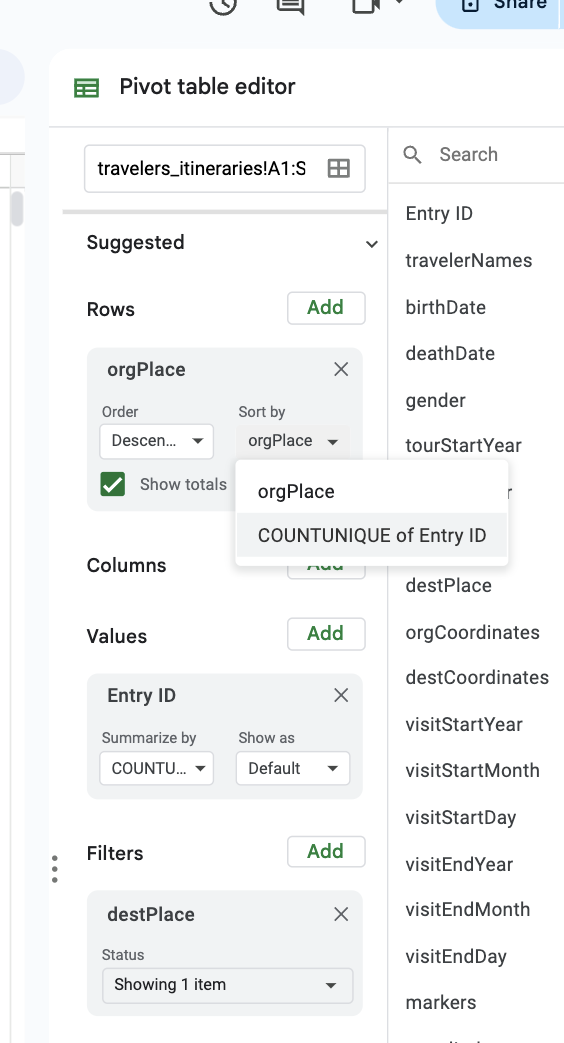The image size is (564, 1043).
Task: Open version history clock icon
Action: click(x=223, y=5)
